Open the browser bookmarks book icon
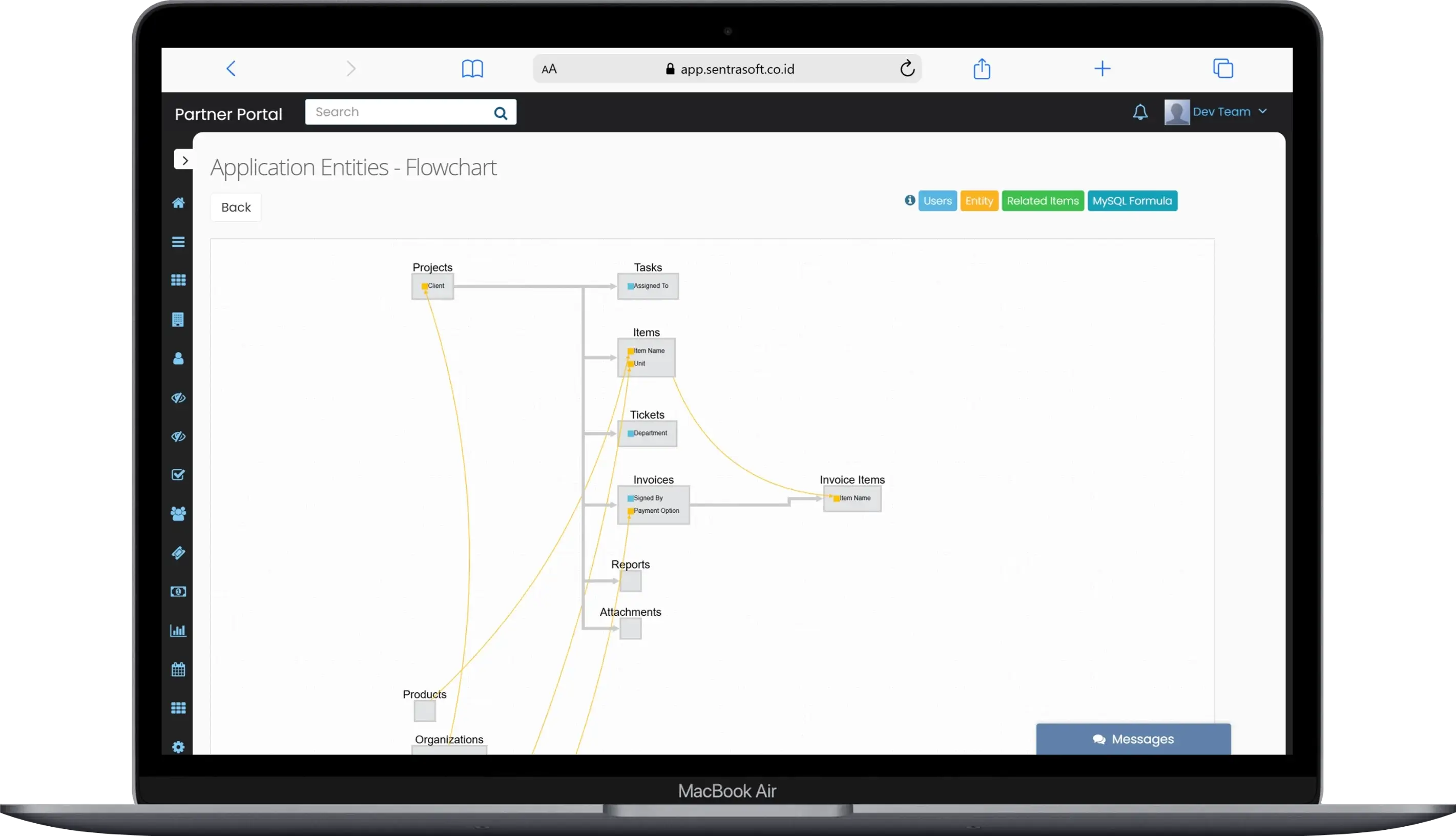Image resolution: width=1456 pixels, height=836 pixels. coord(472,69)
